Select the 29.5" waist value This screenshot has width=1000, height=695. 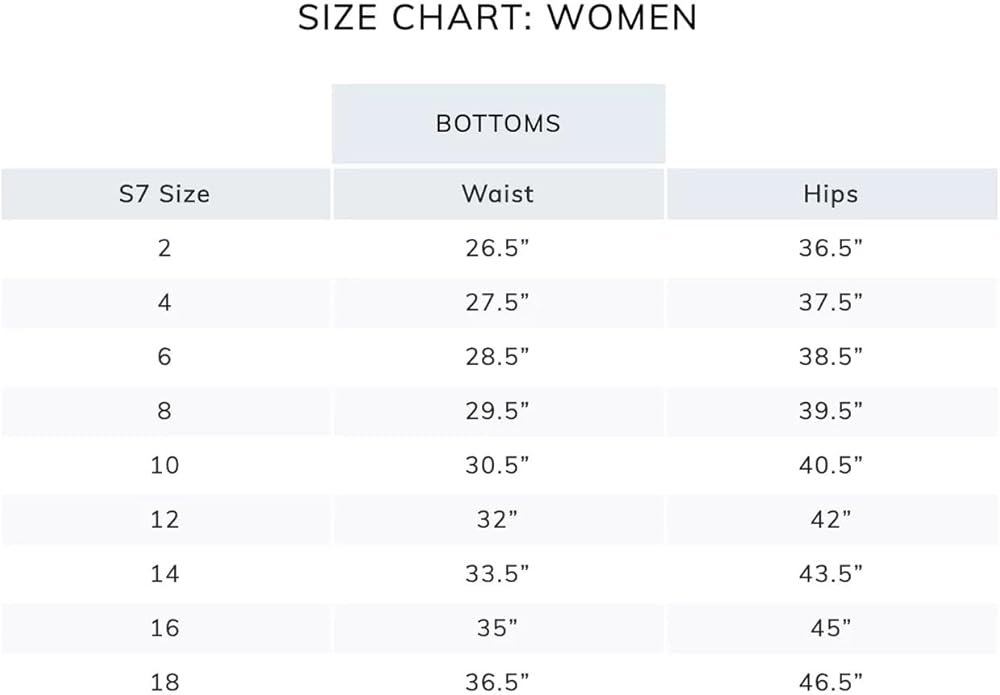click(498, 411)
